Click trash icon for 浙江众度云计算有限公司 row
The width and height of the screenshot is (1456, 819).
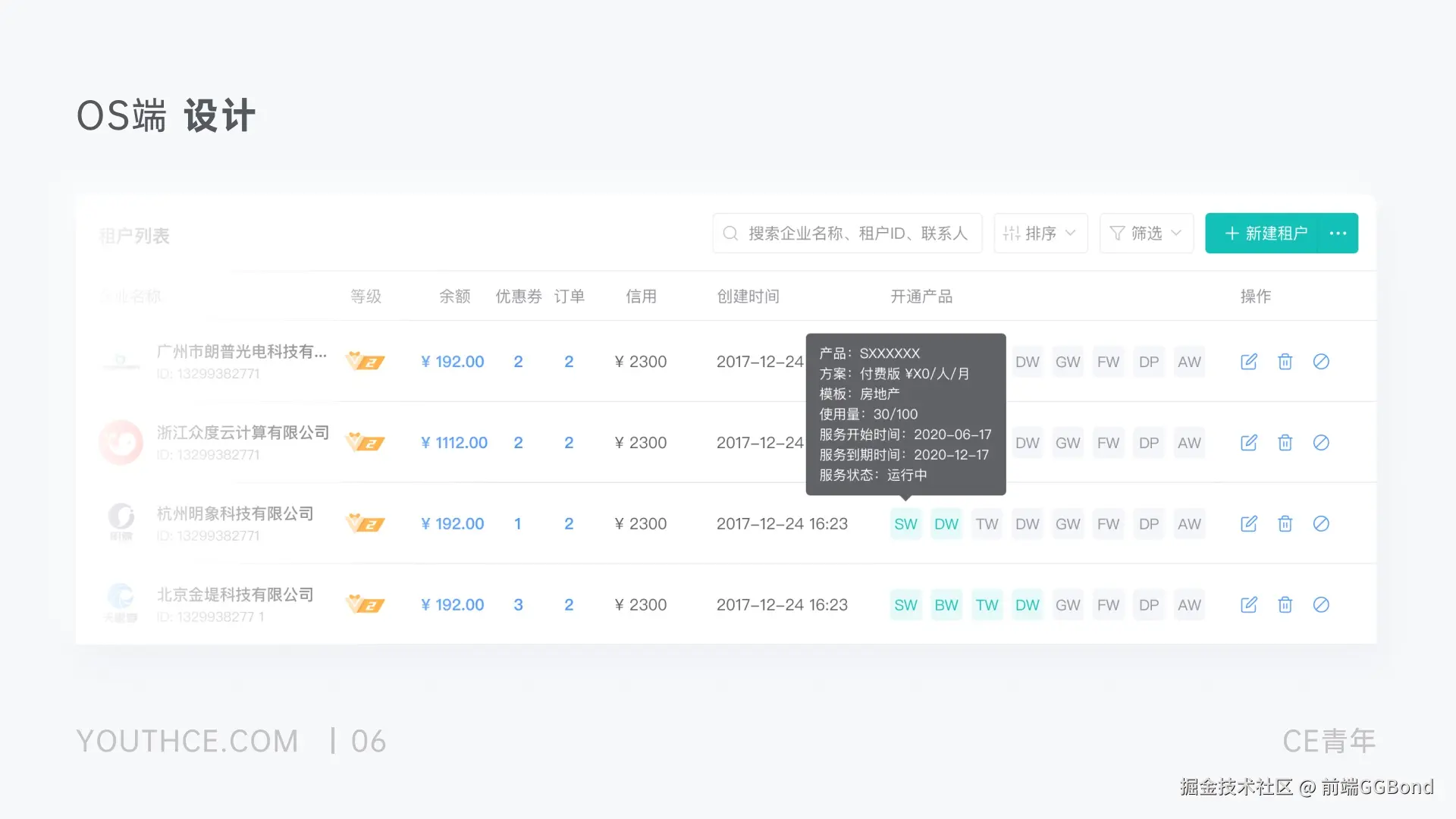1285,443
